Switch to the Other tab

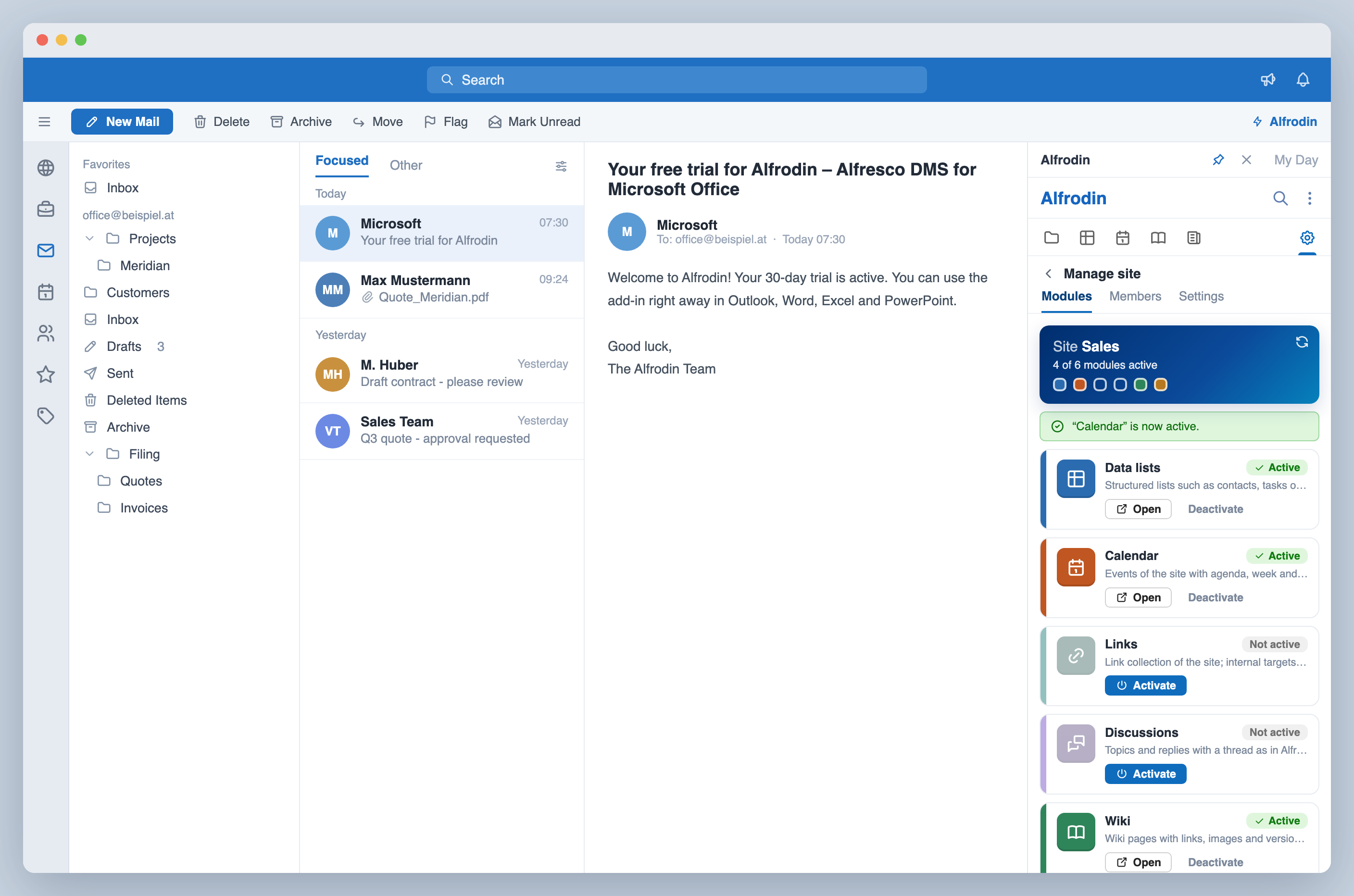point(406,165)
